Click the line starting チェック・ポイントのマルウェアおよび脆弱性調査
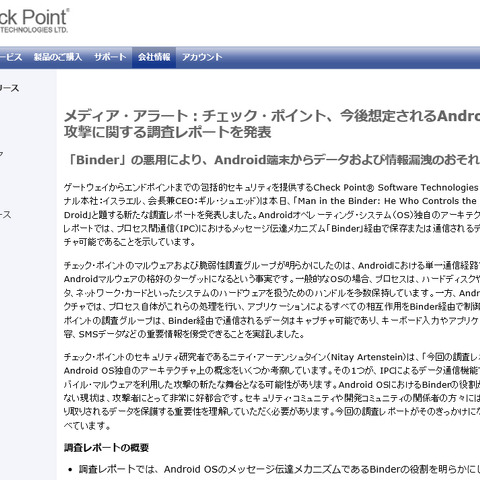The width and height of the screenshot is (480, 480). (x=272, y=266)
